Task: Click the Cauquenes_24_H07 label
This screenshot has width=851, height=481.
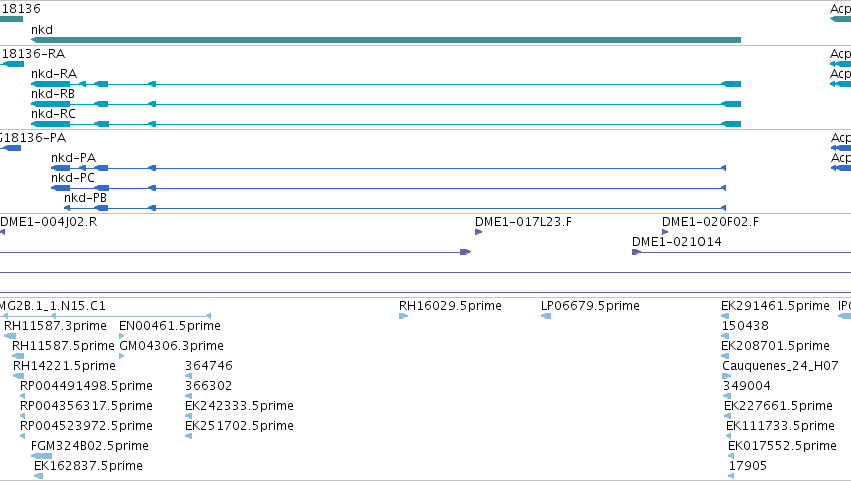Action: pyautogui.click(x=780, y=366)
